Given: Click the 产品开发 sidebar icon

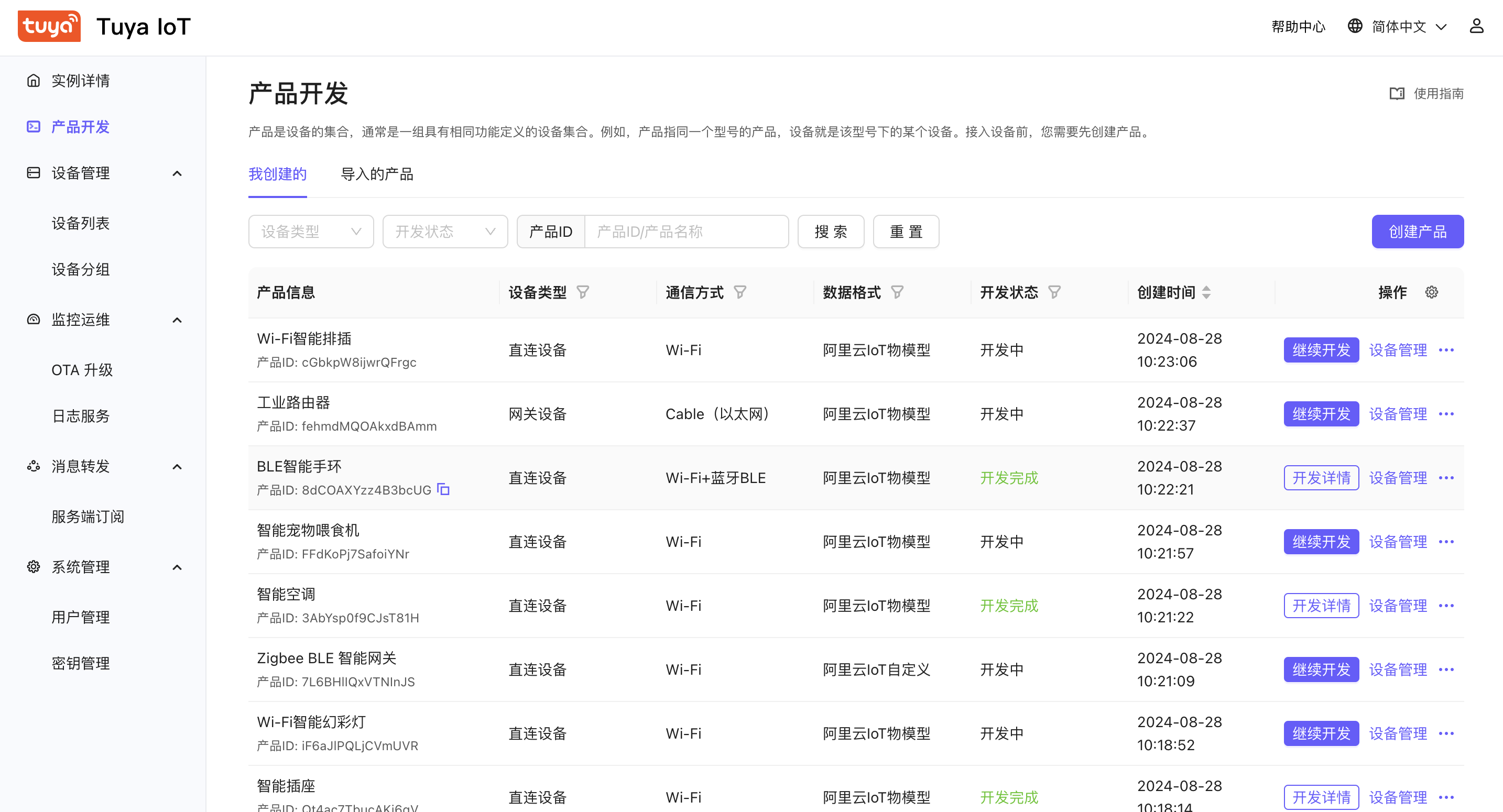Looking at the screenshot, I should tap(34, 127).
